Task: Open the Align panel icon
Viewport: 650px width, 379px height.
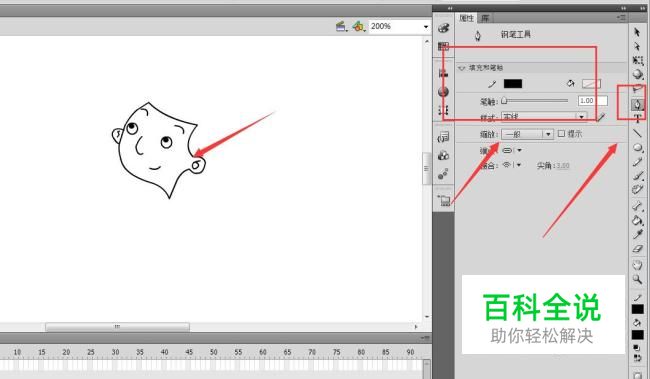Action: (443, 73)
